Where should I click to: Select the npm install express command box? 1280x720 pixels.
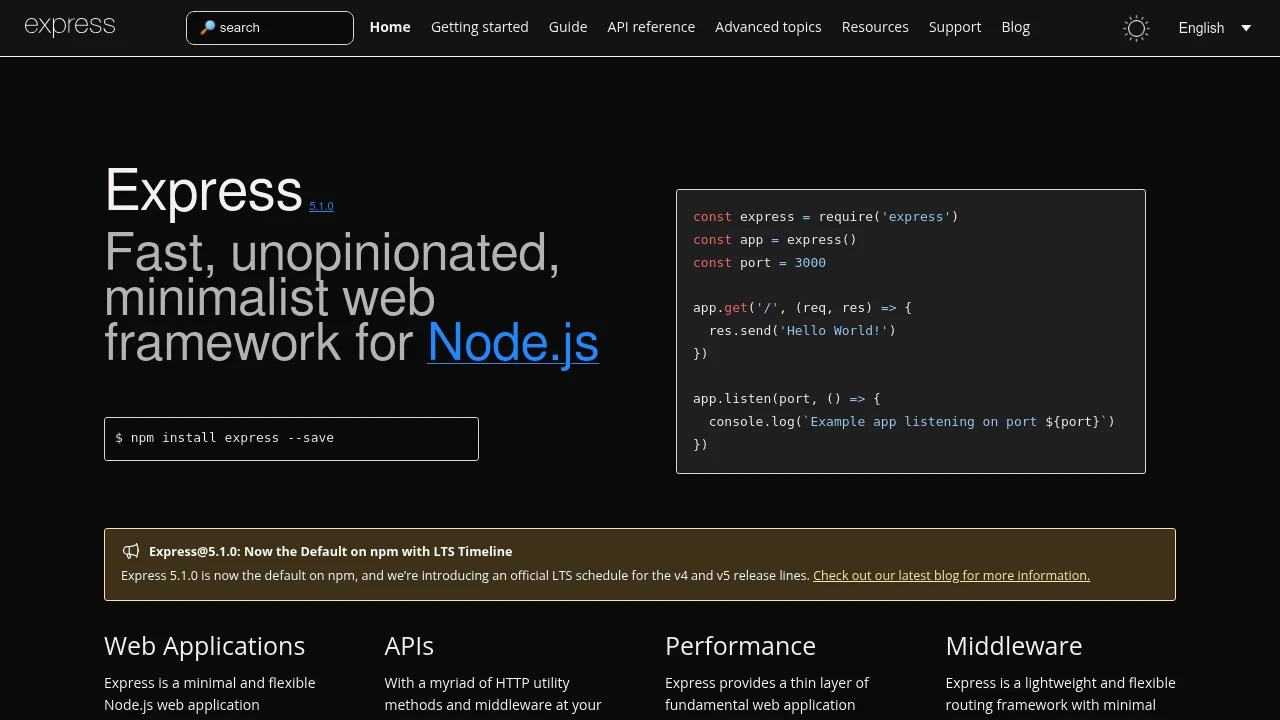(291, 438)
